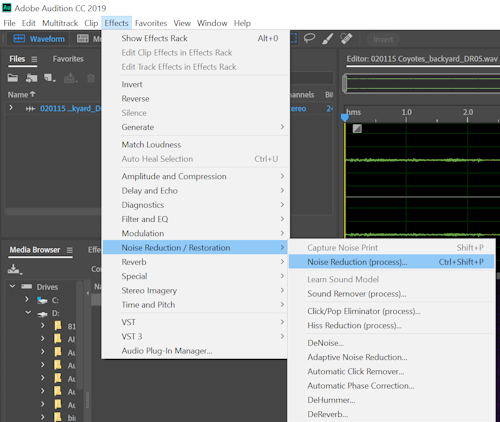Screen dimensions: 500x422
Task: Choose DeNoise... effect
Action: coord(391,343)
